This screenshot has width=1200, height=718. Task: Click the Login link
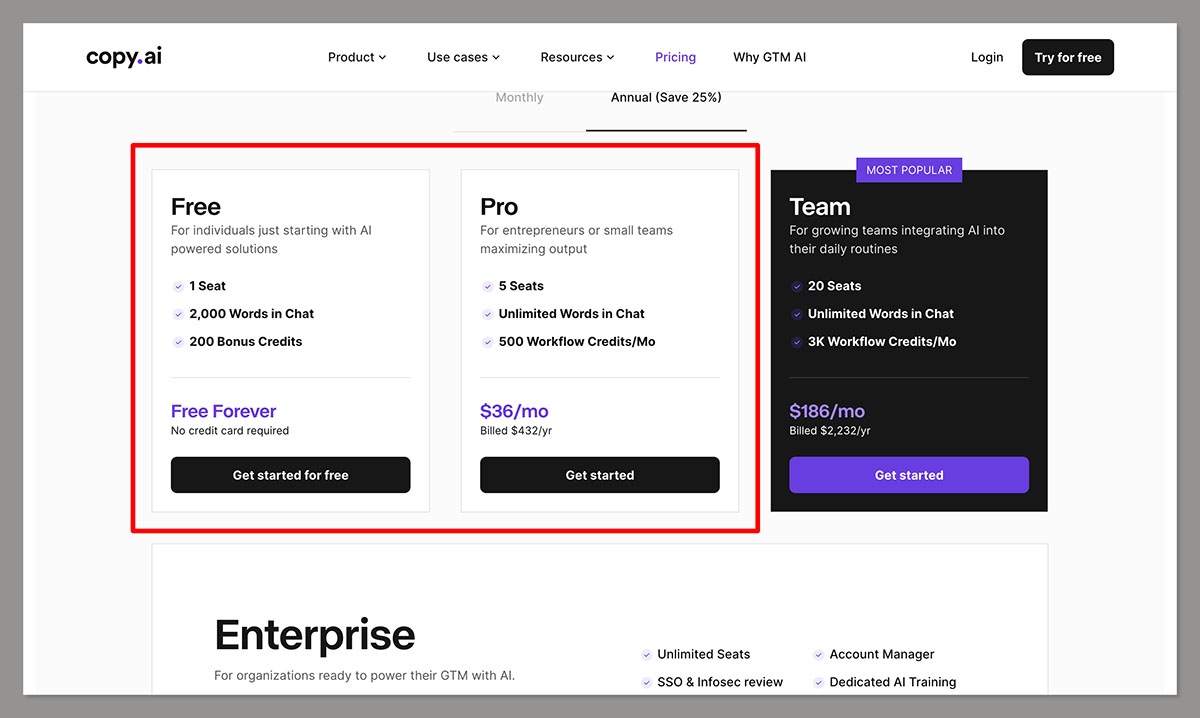click(x=986, y=57)
